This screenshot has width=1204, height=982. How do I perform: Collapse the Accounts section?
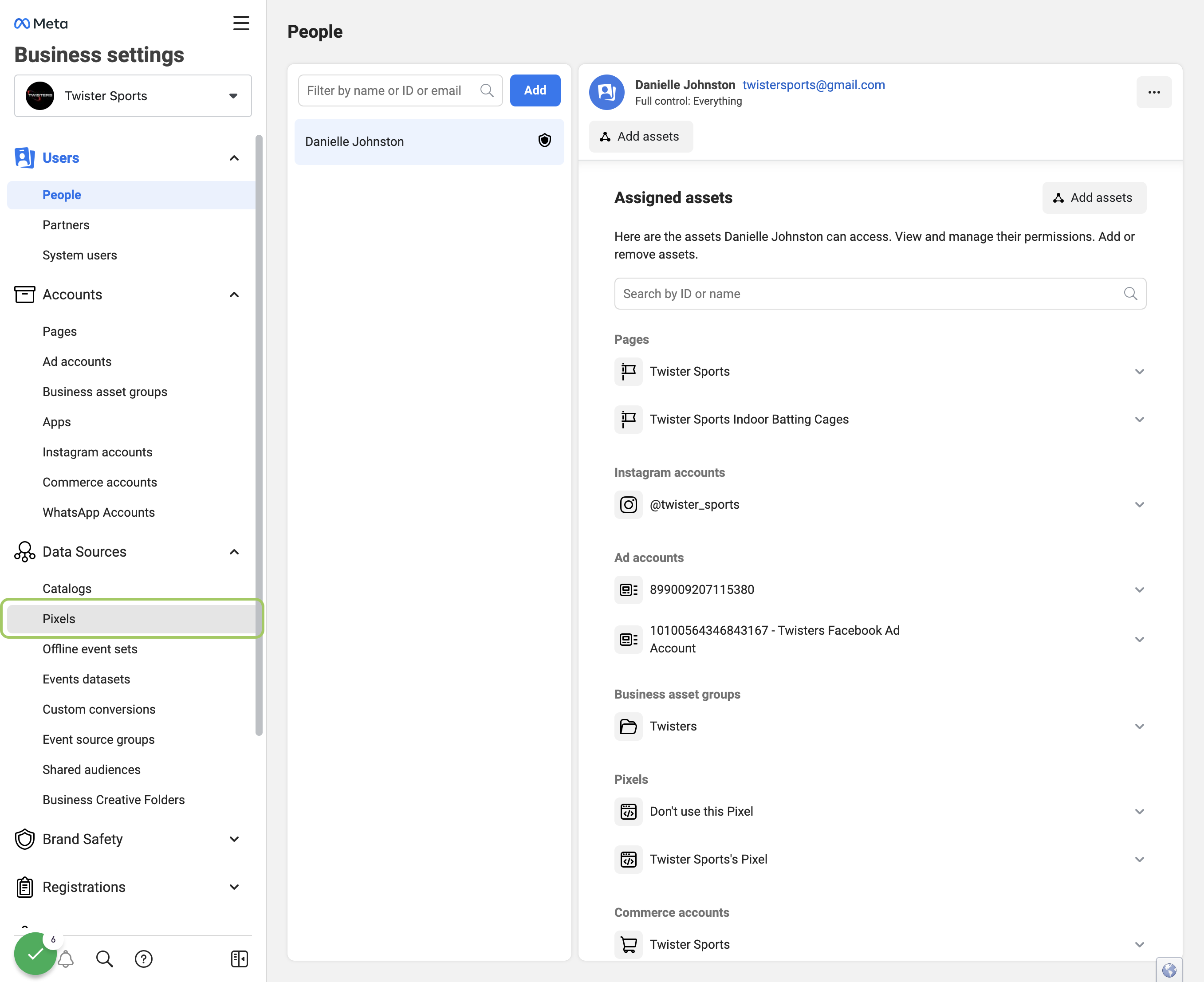point(234,295)
